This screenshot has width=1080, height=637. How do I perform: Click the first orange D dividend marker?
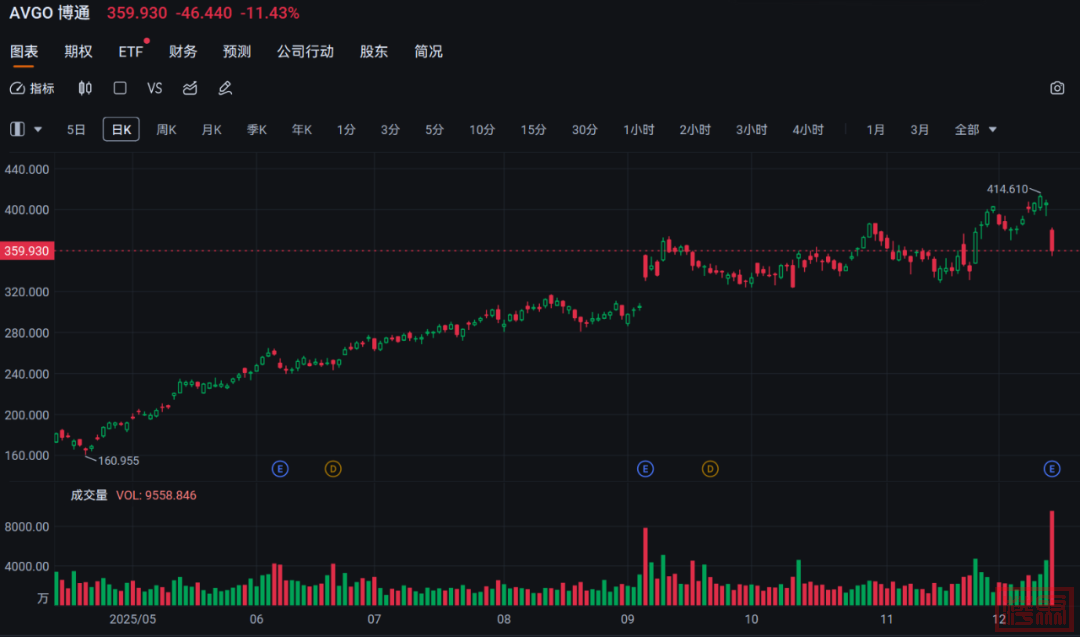[x=333, y=468]
